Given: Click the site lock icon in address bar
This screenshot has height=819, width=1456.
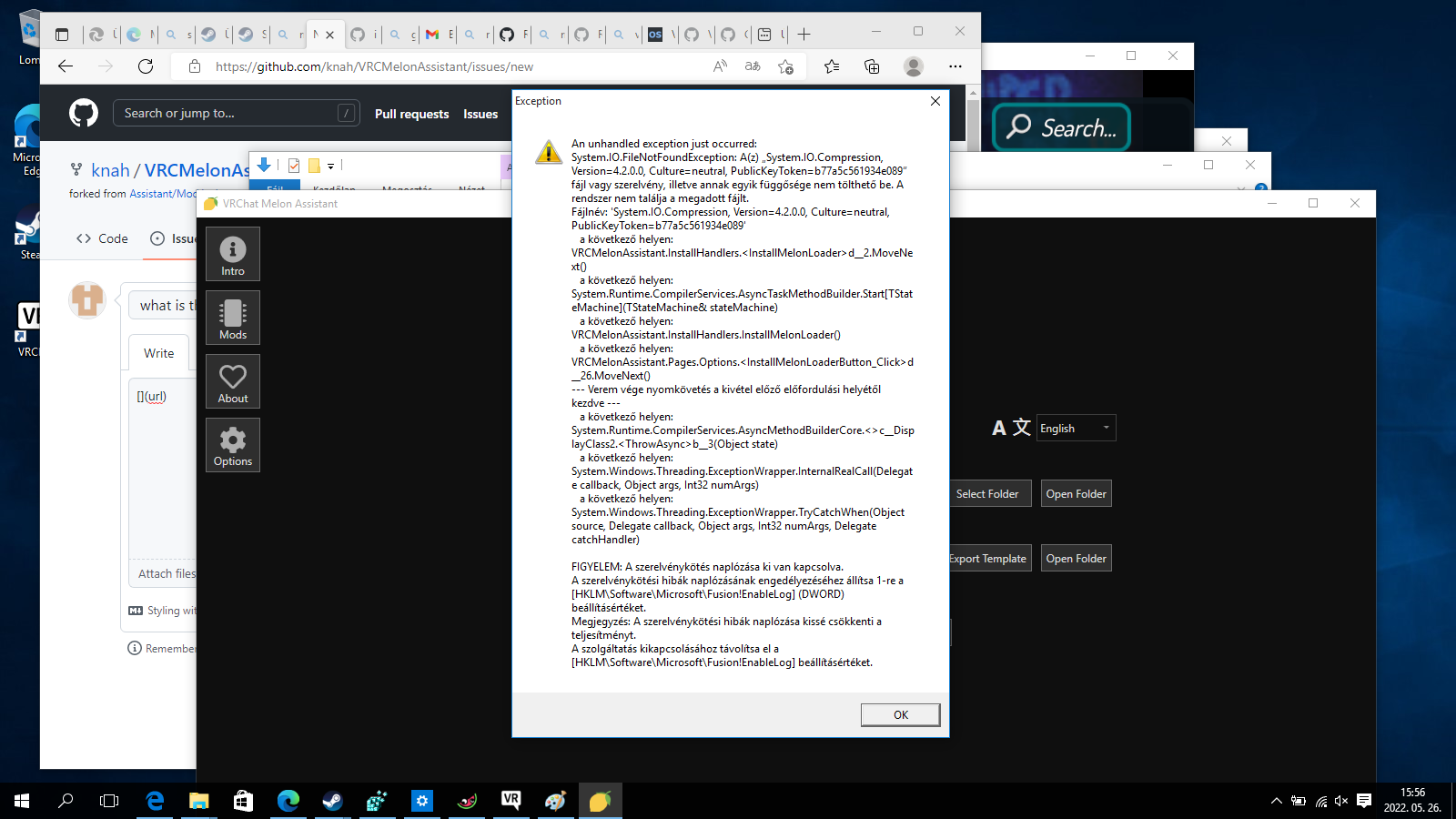Looking at the screenshot, I should click(x=194, y=66).
